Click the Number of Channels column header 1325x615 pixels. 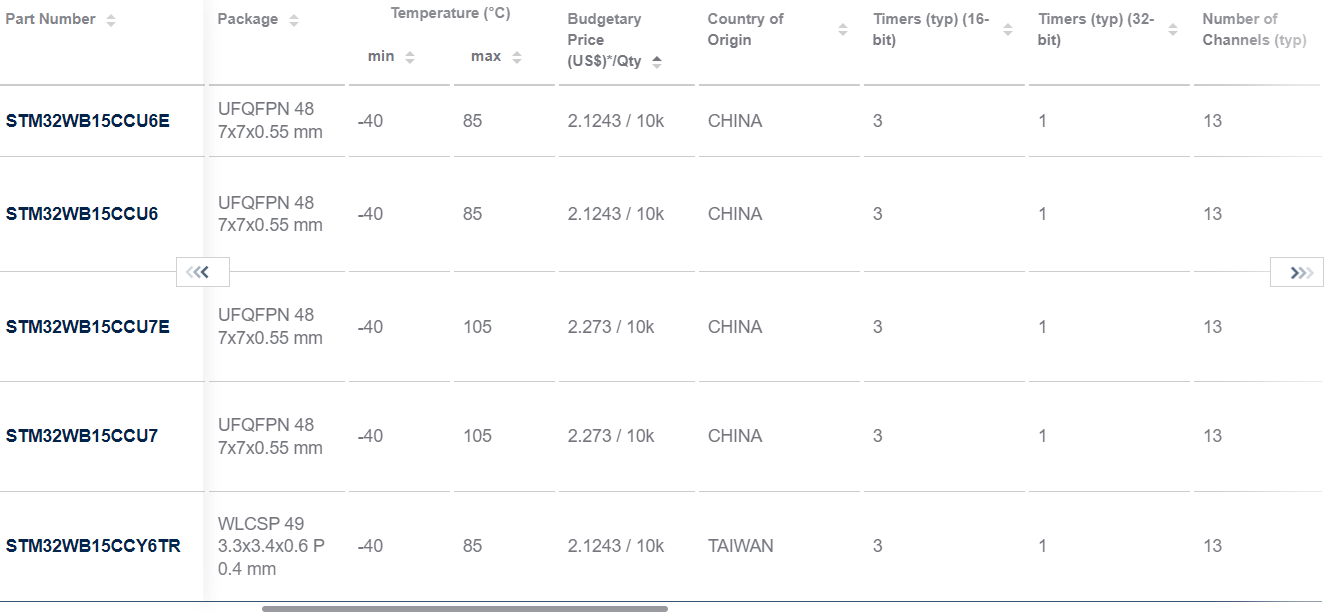(1253, 30)
